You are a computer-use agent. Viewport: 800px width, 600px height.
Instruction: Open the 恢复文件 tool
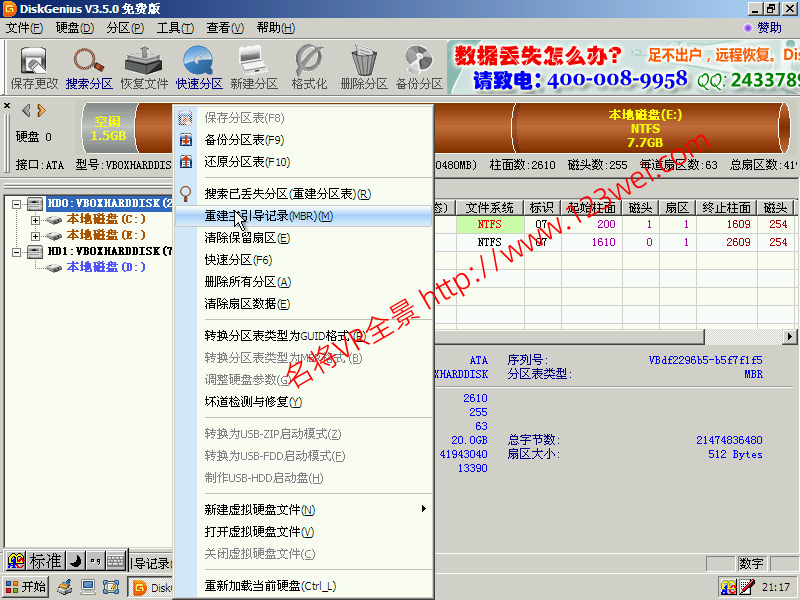click(x=144, y=67)
